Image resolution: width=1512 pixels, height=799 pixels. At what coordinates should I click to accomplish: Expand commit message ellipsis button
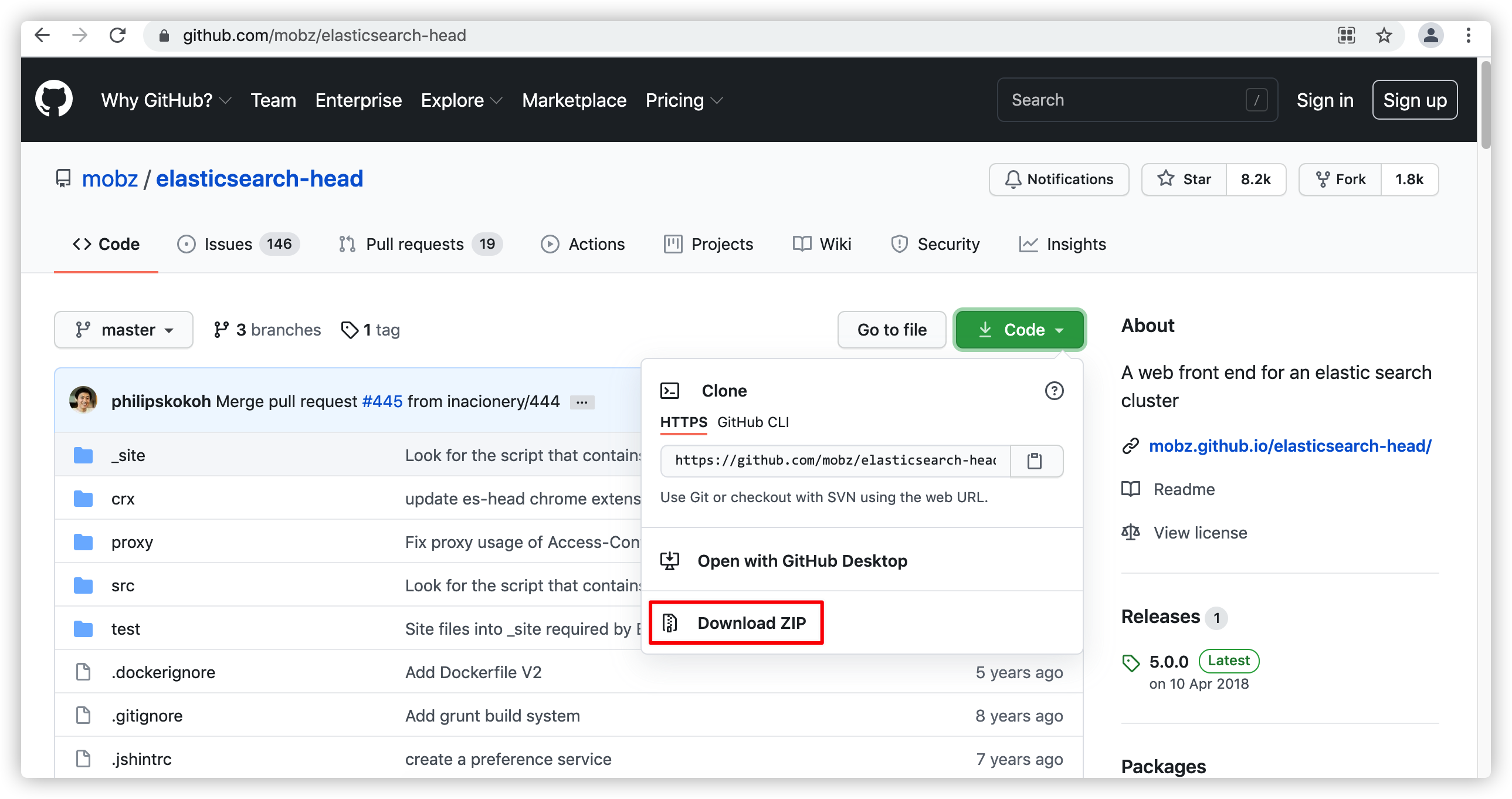coord(582,402)
